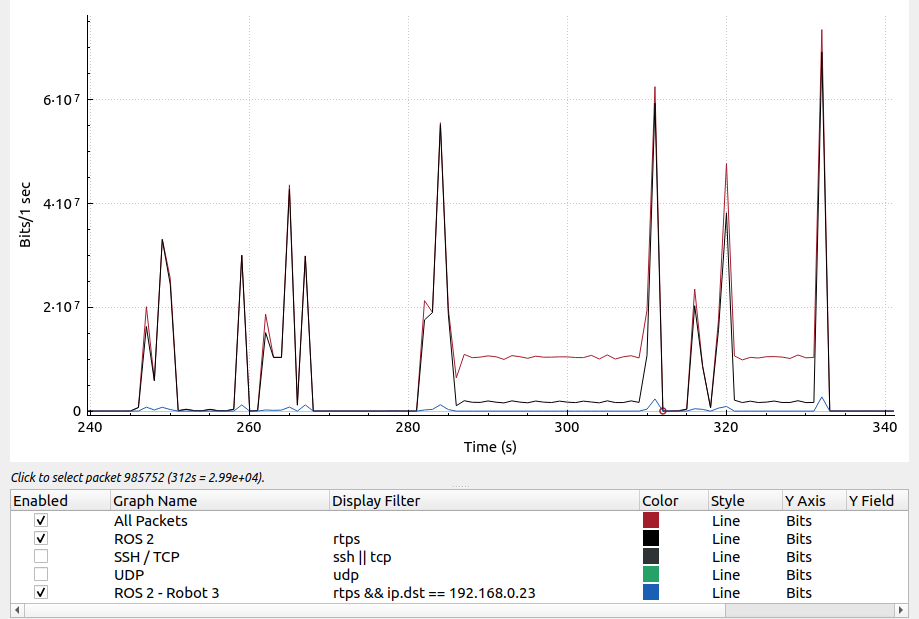This screenshot has width=919, height=619.
Task: Click the Display Filter column header
Action: click(x=376, y=501)
